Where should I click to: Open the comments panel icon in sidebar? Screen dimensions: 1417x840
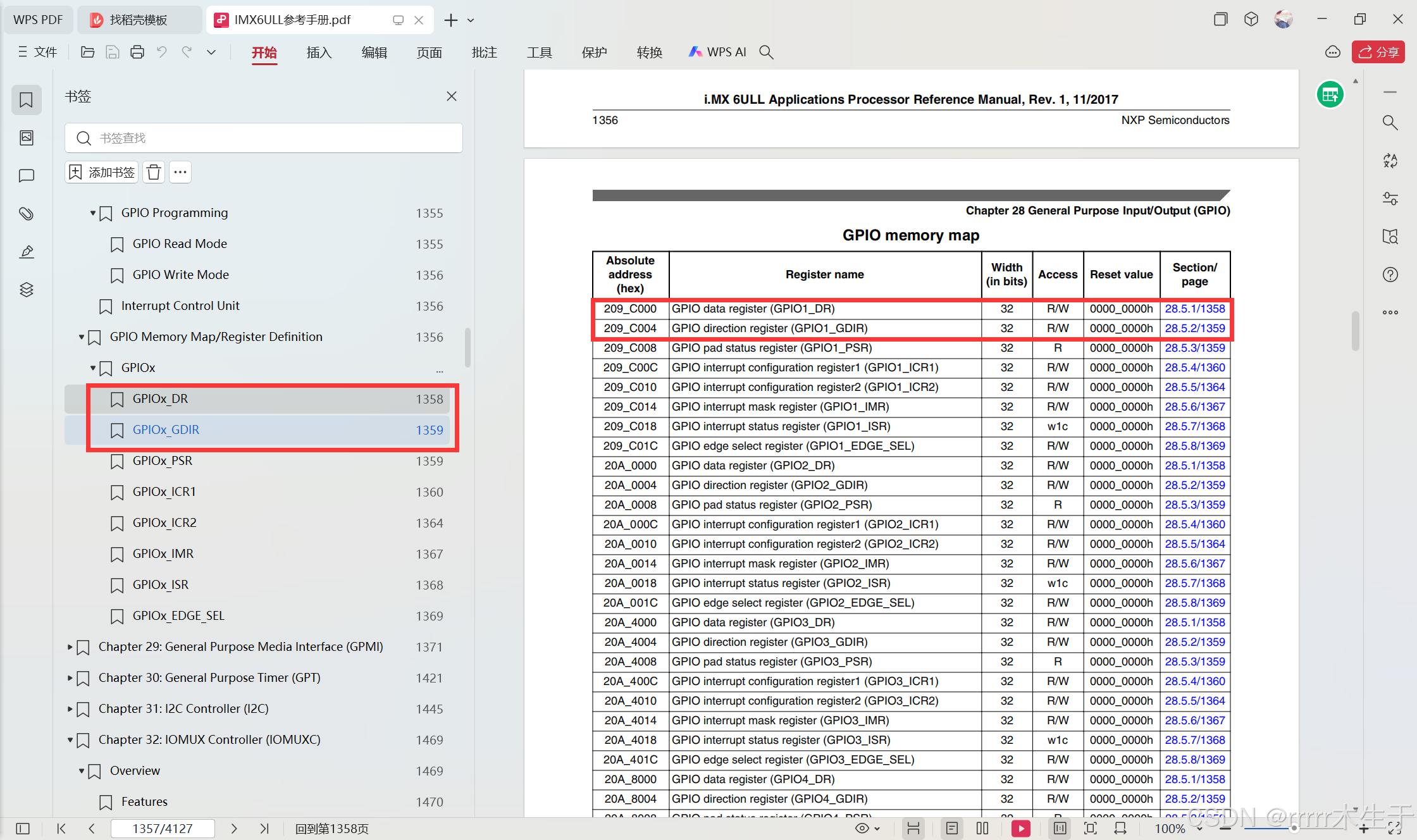click(x=27, y=176)
